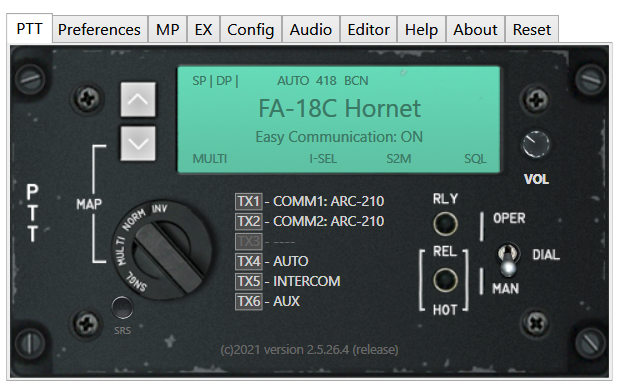Open the Reset tab
This screenshot has height=390, width=619.
coord(532,30)
